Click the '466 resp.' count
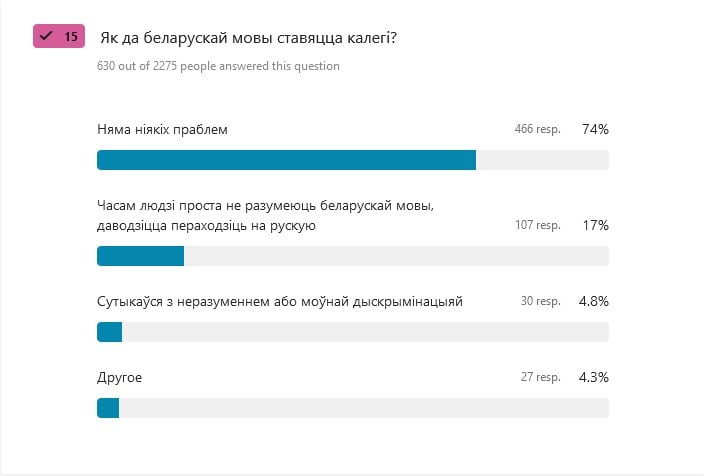 tap(537, 129)
